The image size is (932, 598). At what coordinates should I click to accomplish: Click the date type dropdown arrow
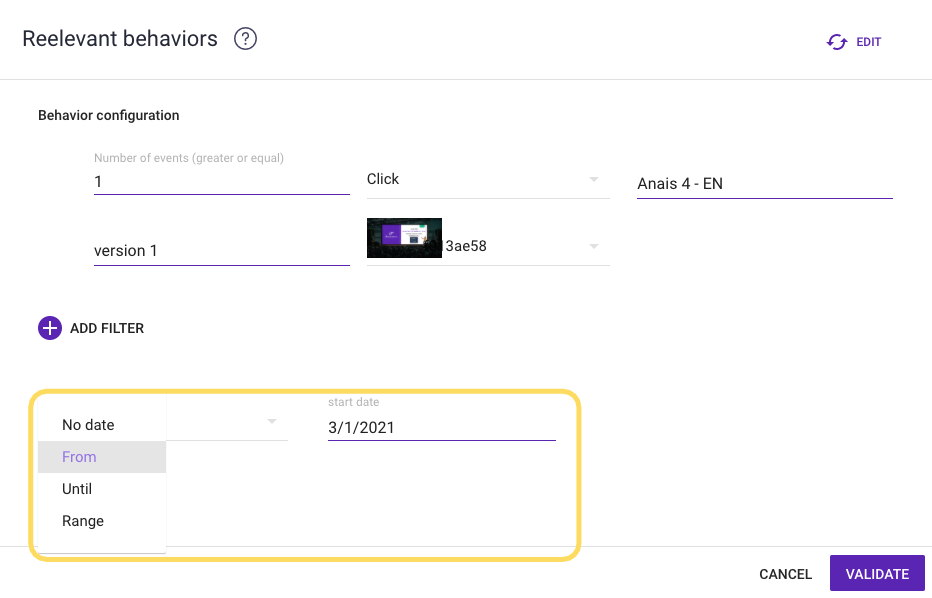point(271,422)
